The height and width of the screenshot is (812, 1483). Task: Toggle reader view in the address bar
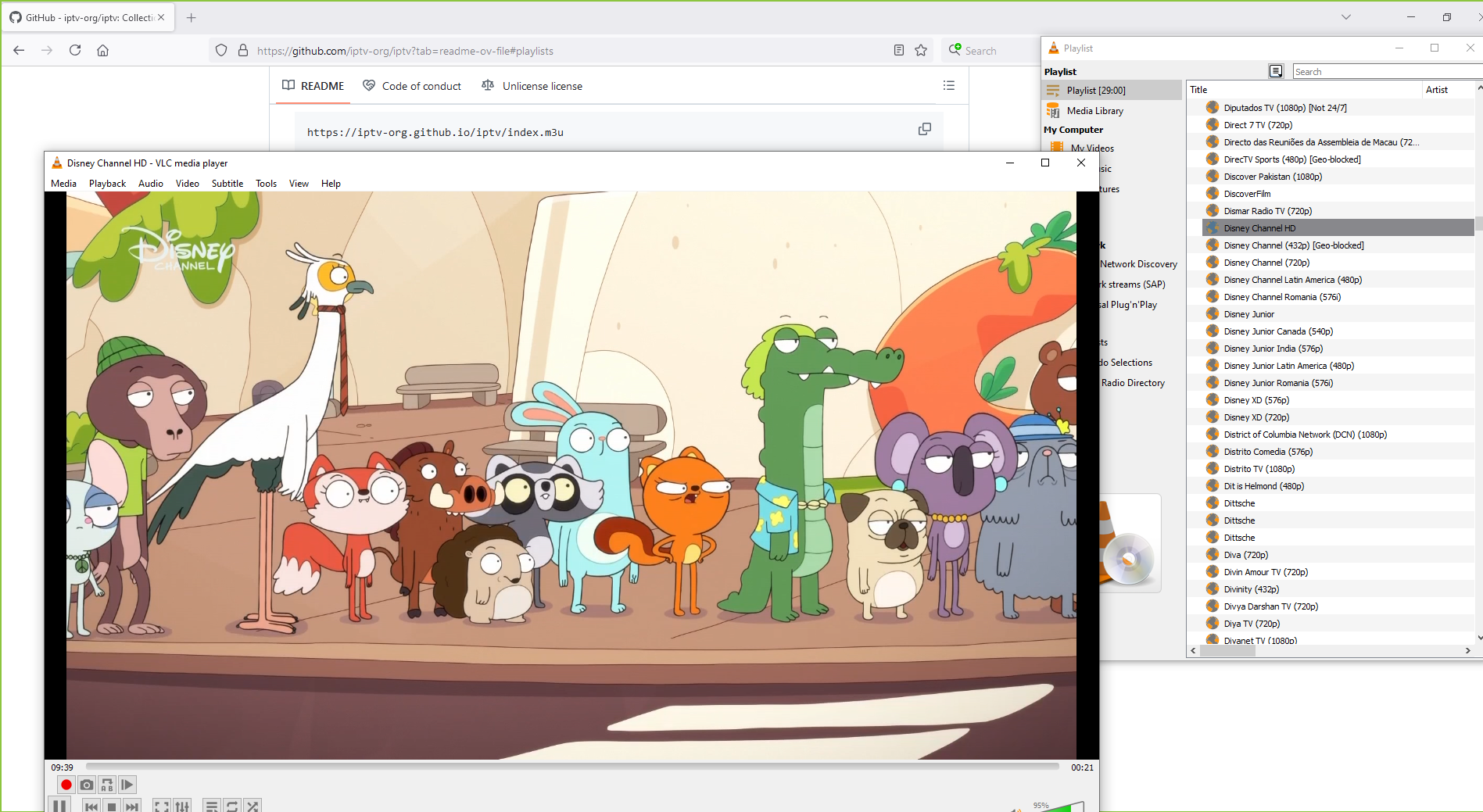(x=899, y=50)
